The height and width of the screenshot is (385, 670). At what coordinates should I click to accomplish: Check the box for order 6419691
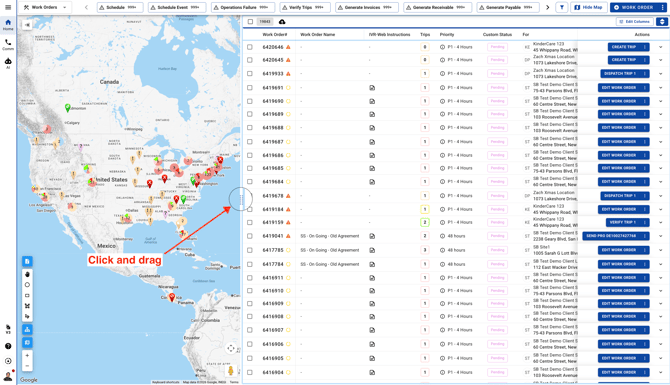[250, 88]
